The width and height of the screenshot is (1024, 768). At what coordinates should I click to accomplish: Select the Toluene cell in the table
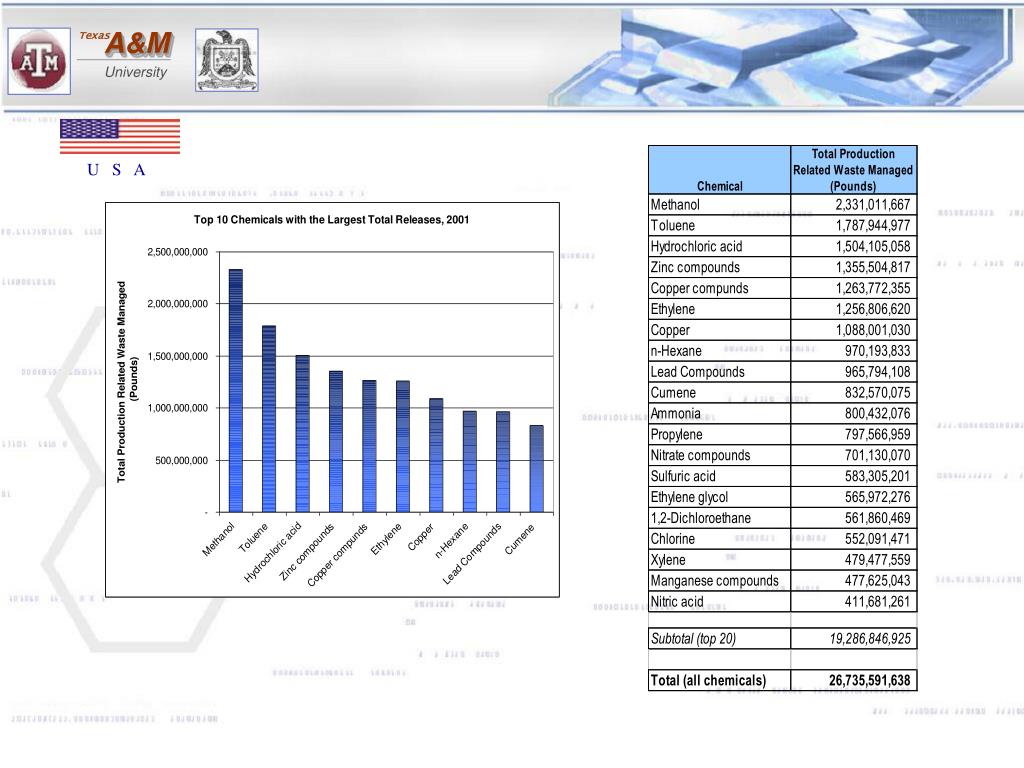[720, 226]
